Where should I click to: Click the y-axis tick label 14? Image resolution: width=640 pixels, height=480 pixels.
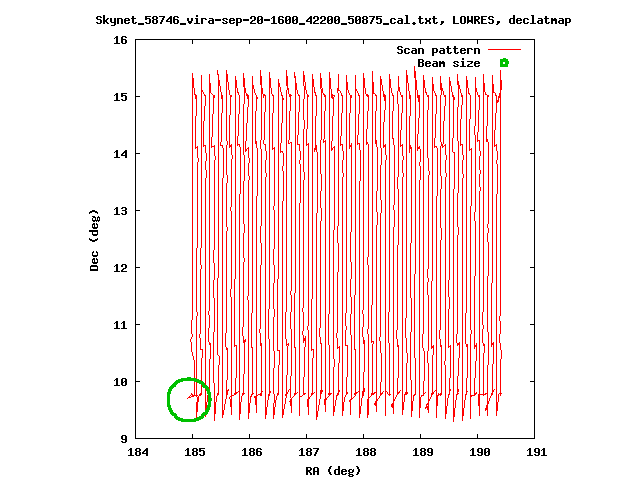pyautogui.click(x=120, y=154)
